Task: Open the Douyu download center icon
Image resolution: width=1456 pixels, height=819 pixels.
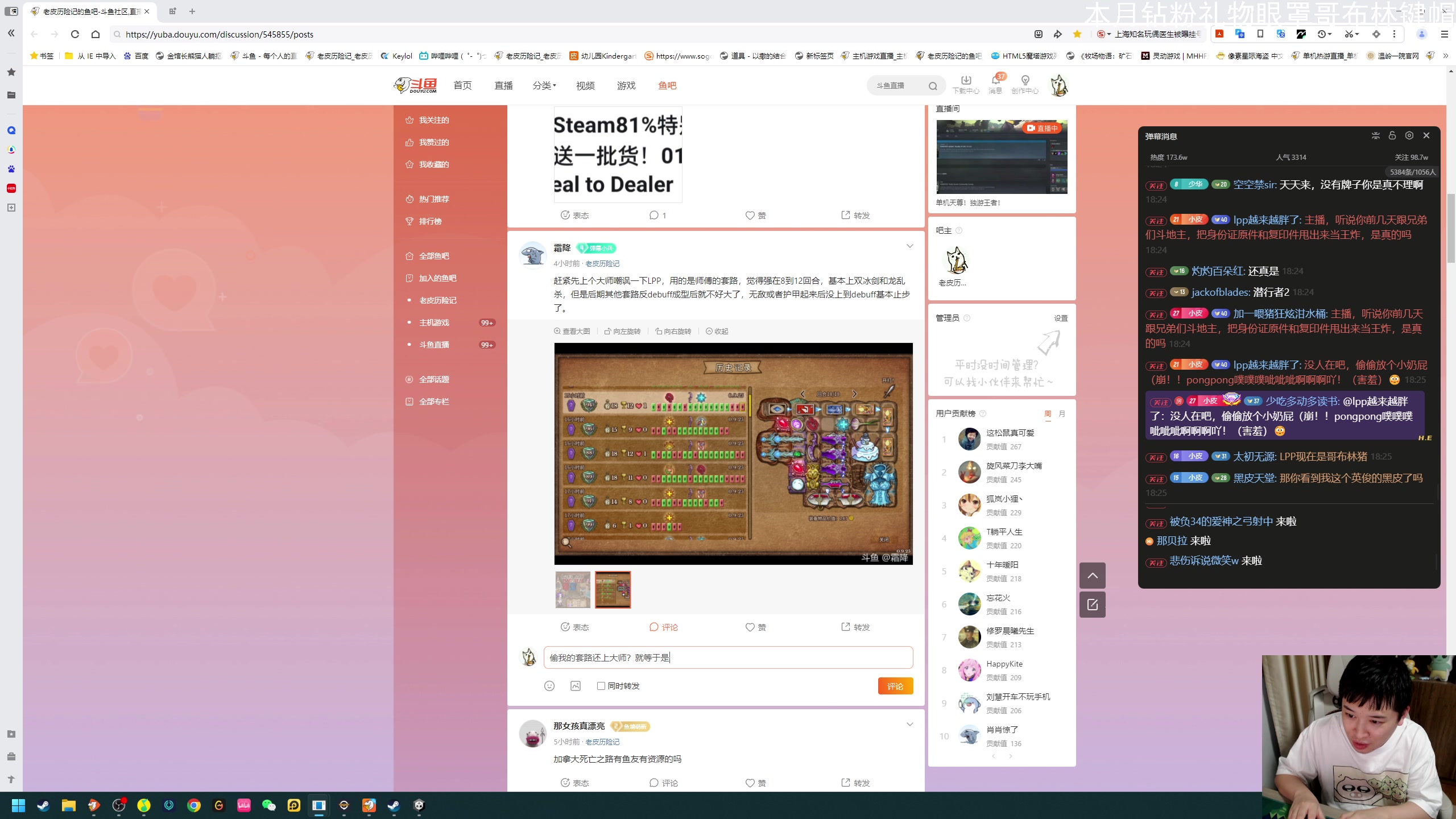Action: tap(966, 84)
